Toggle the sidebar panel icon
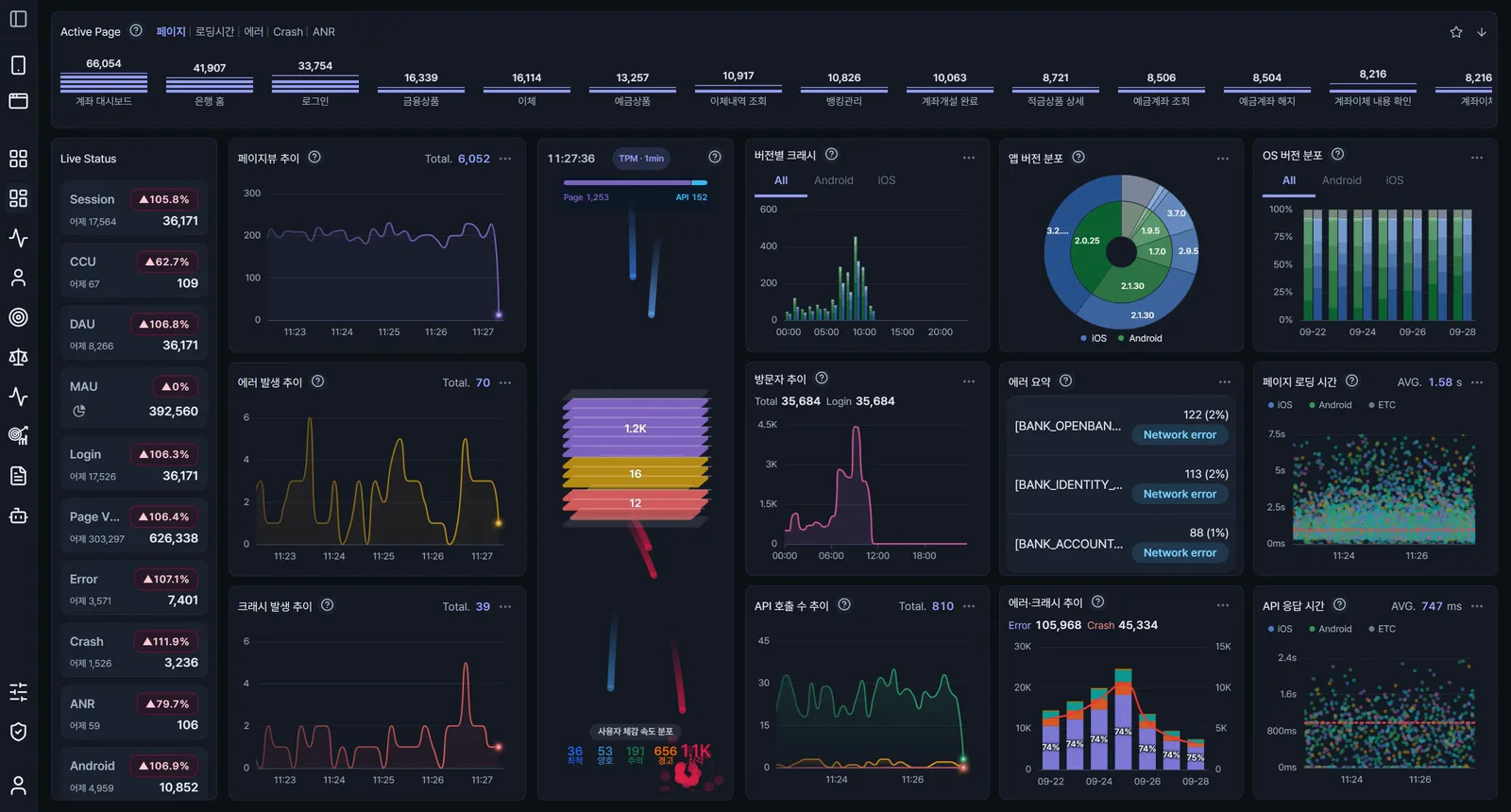Screen dimensions: 1511x812 coord(18,19)
